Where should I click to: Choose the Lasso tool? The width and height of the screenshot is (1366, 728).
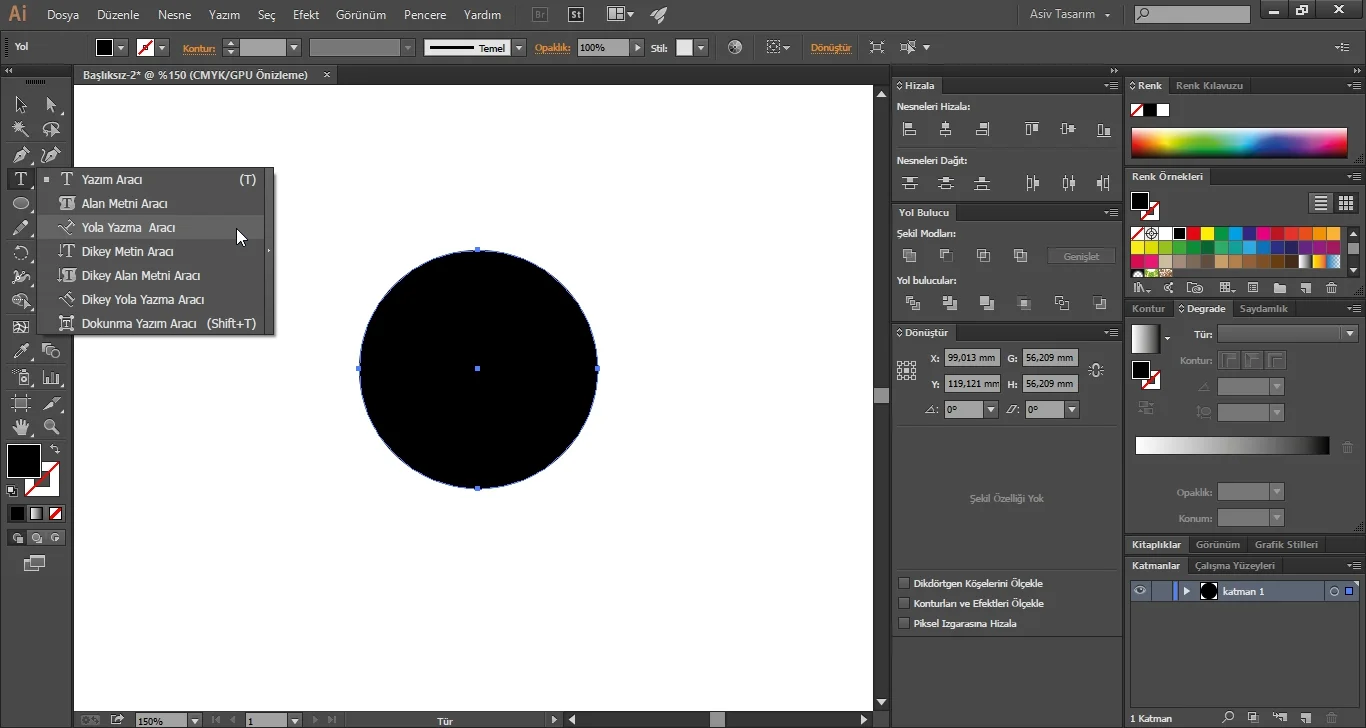[51, 129]
